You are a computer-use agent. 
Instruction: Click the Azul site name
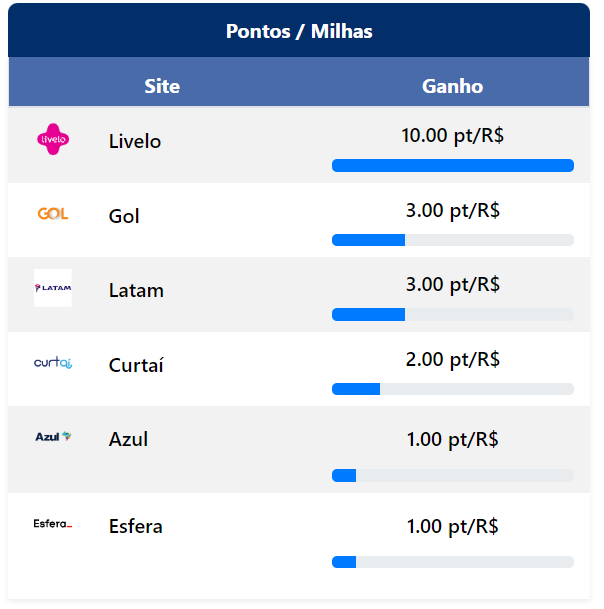coord(128,439)
